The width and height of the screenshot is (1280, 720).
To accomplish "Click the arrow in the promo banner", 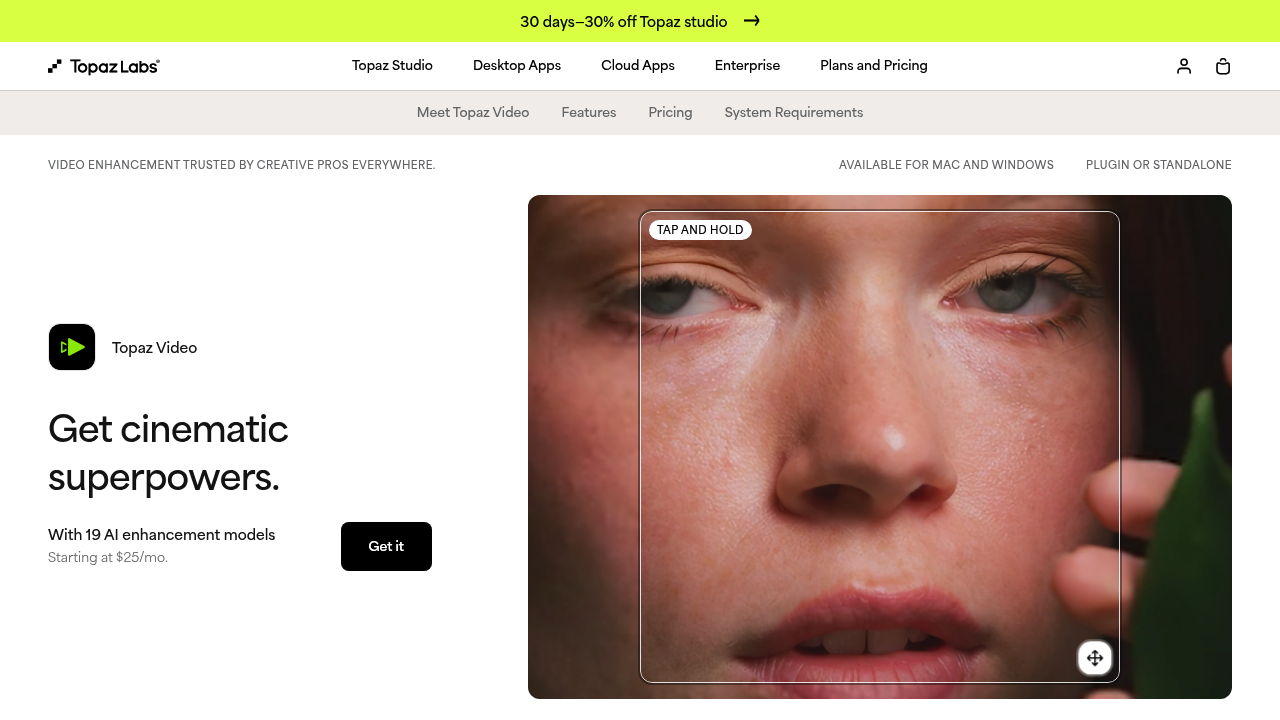I will click(x=752, y=21).
